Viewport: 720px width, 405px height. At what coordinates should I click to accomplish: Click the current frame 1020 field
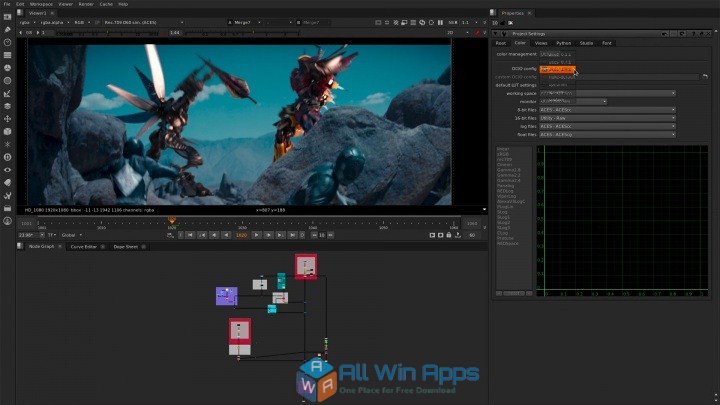coord(242,235)
